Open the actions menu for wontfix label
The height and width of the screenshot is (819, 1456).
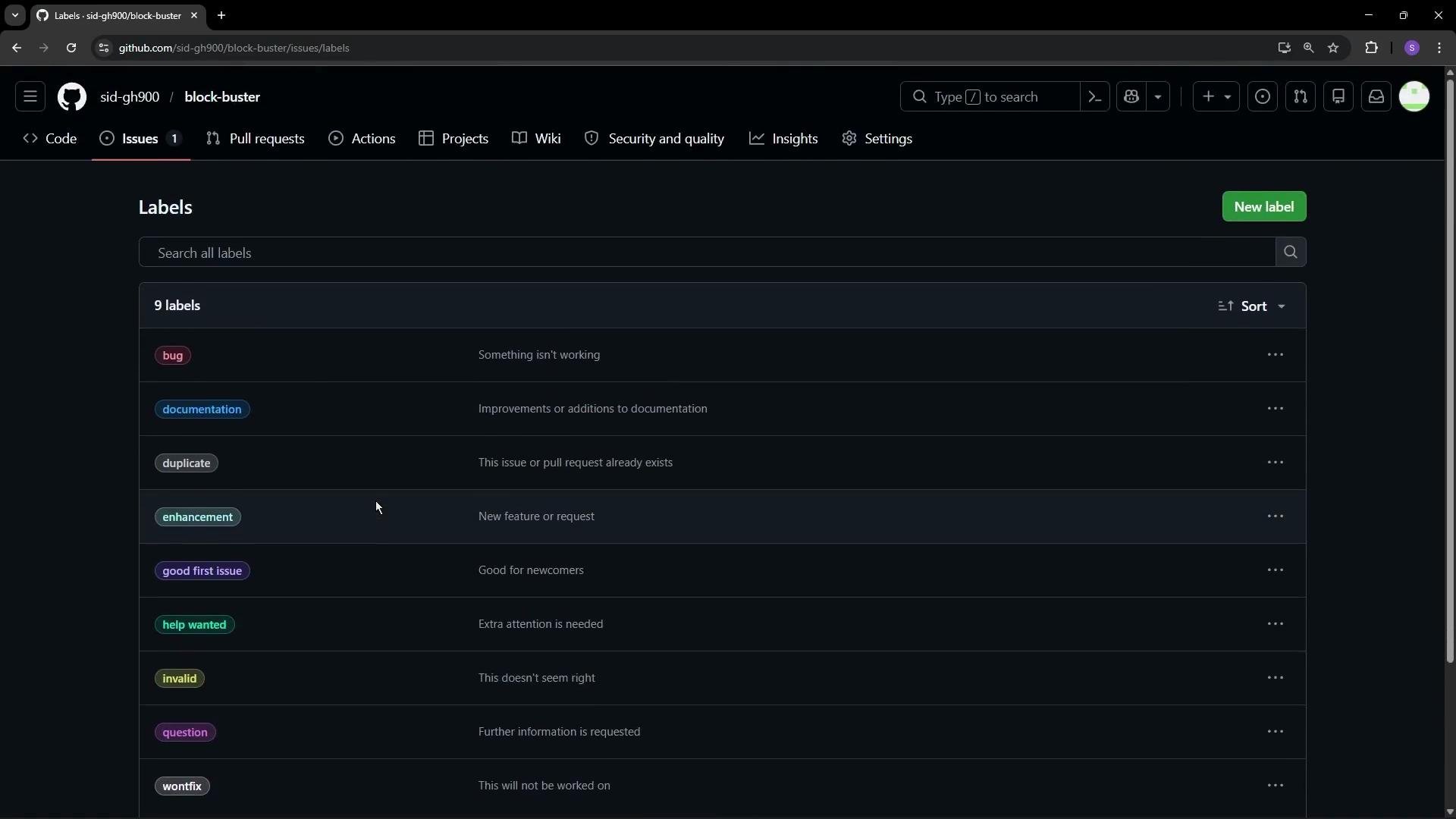click(1276, 786)
